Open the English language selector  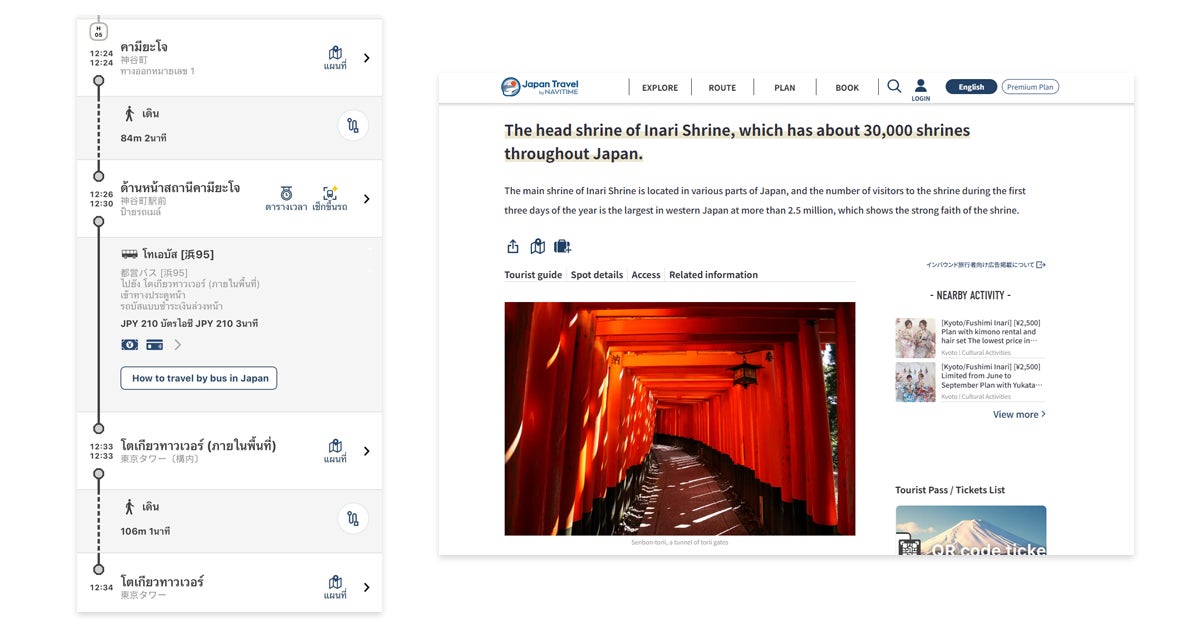click(971, 87)
